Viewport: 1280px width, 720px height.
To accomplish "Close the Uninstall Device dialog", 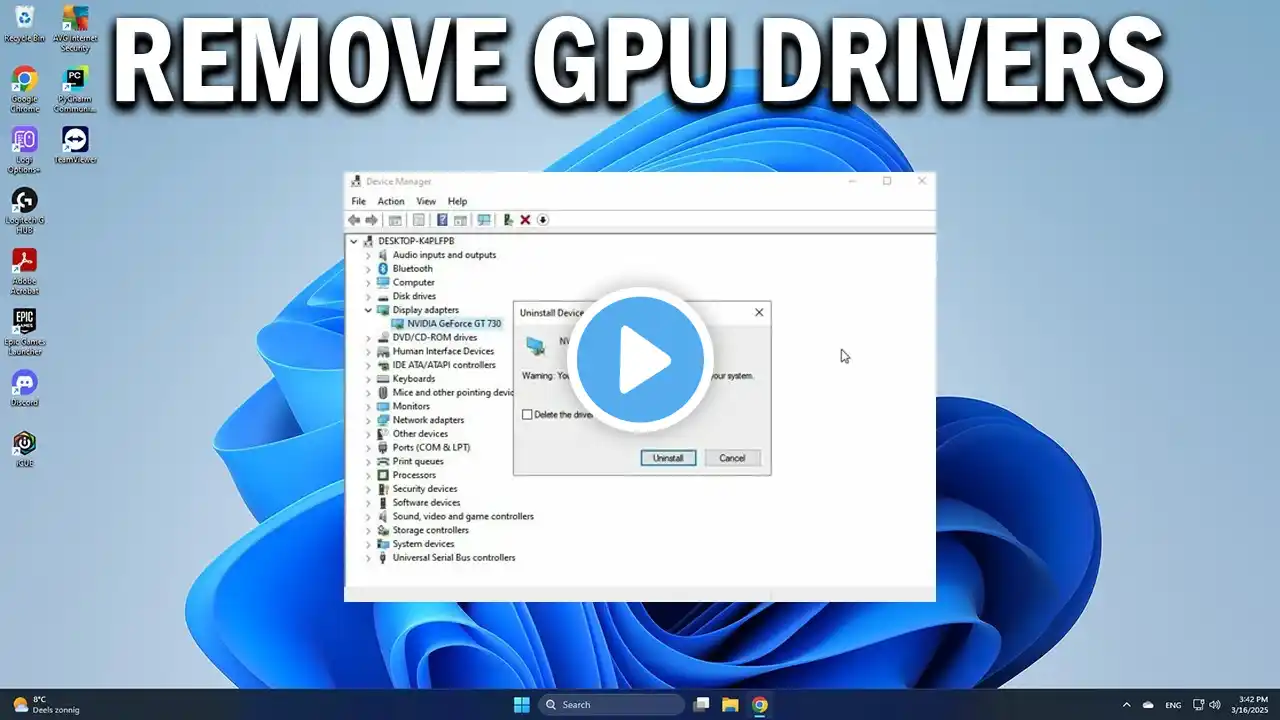I will [759, 312].
